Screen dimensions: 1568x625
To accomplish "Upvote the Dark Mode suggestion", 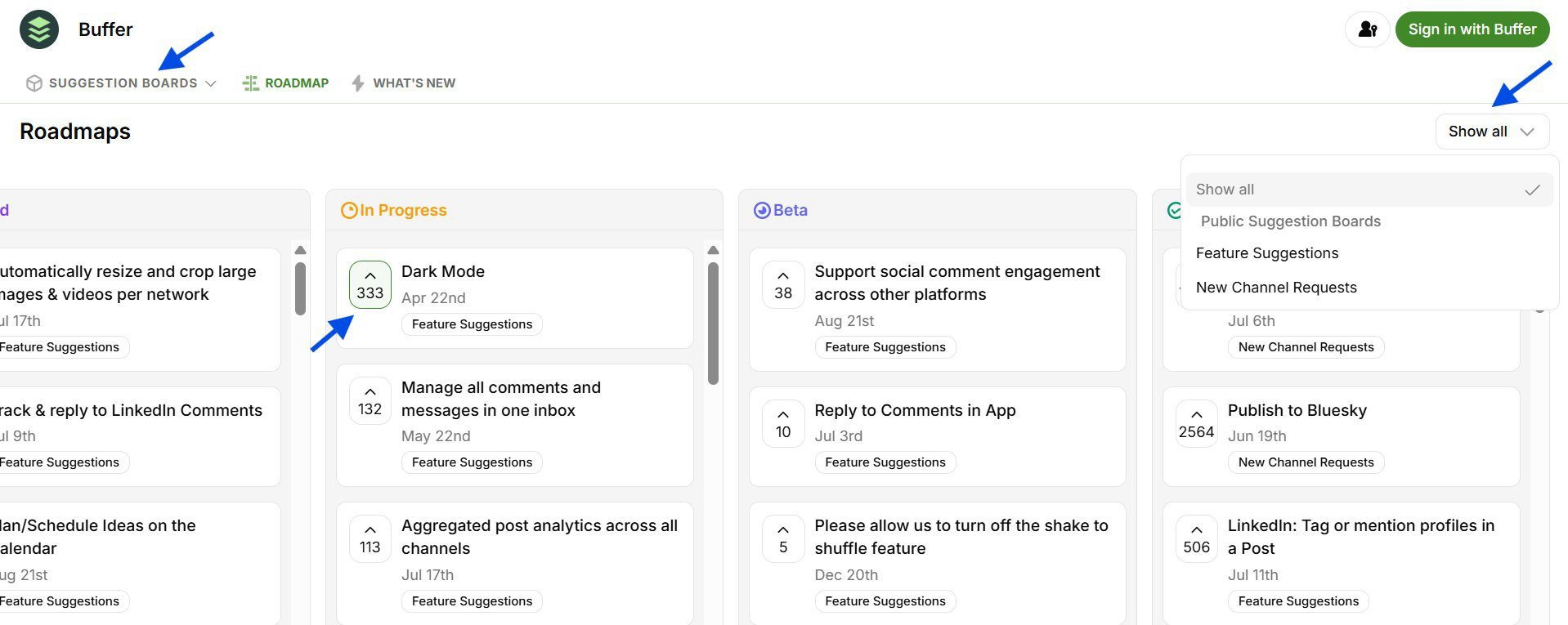I will pyautogui.click(x=370, y=284).
